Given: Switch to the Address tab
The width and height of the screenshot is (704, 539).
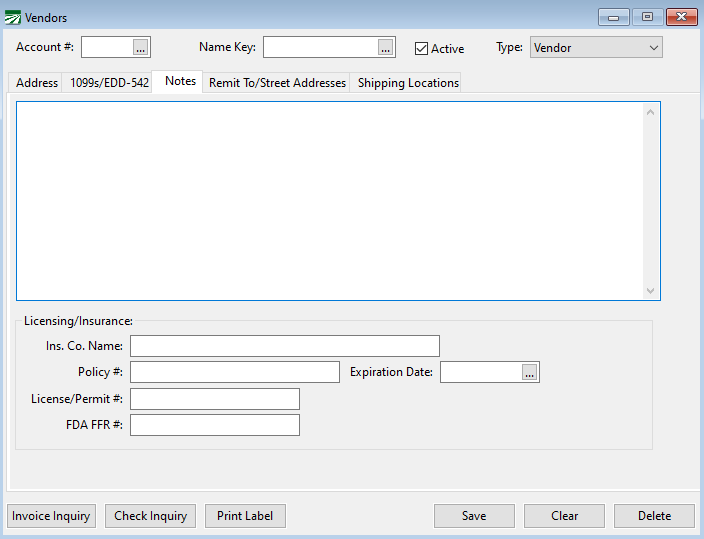Looking at the screenshot, I should (x=37, y=83).
